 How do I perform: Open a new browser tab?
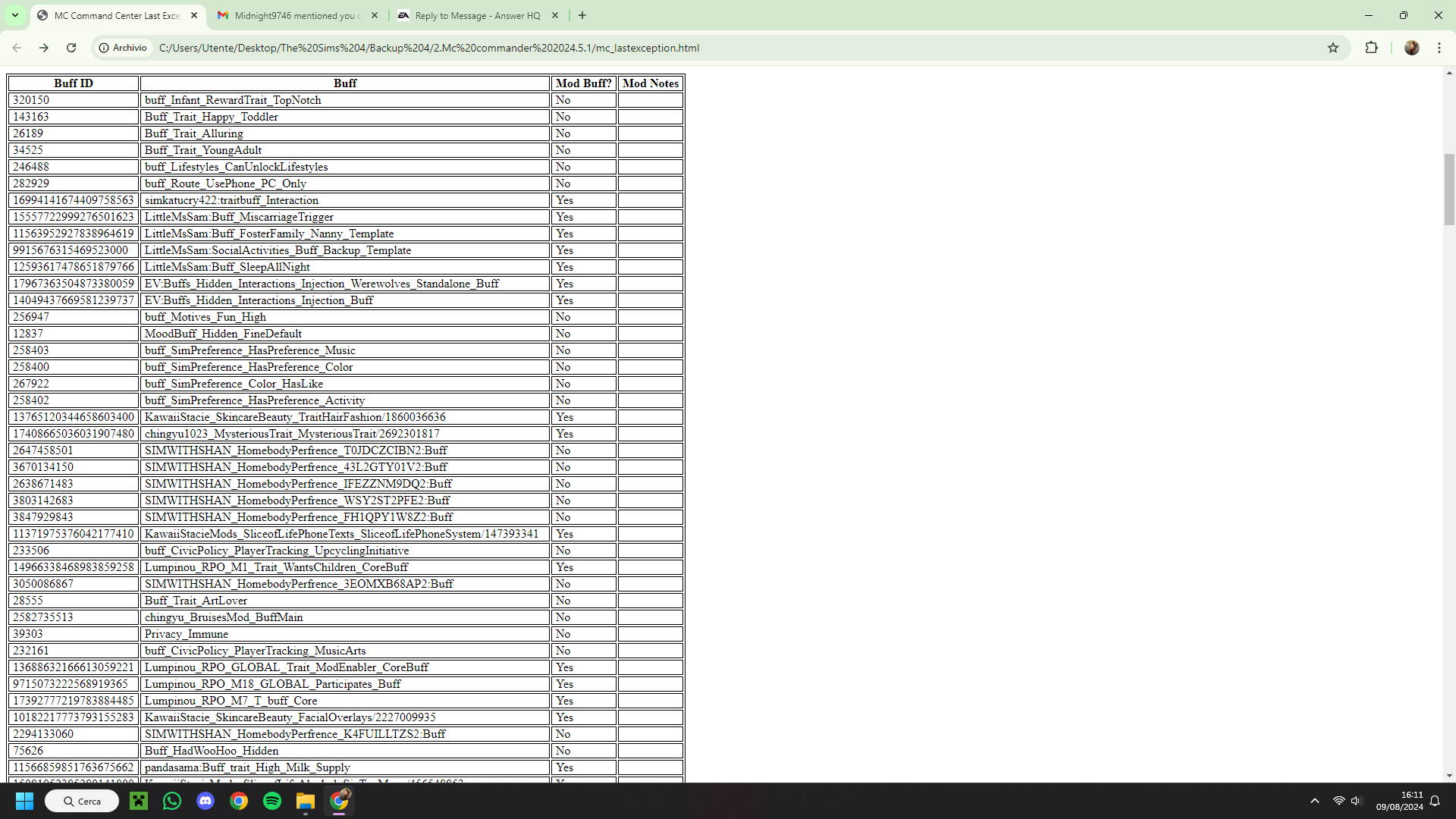point(582,15)
